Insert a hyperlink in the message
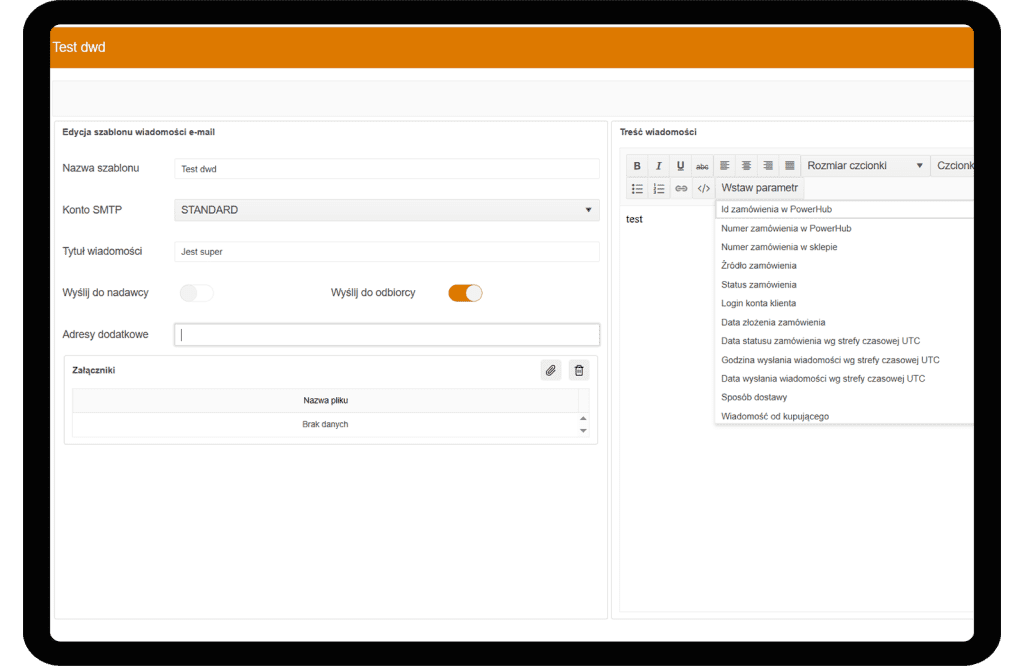 point(681,188)
